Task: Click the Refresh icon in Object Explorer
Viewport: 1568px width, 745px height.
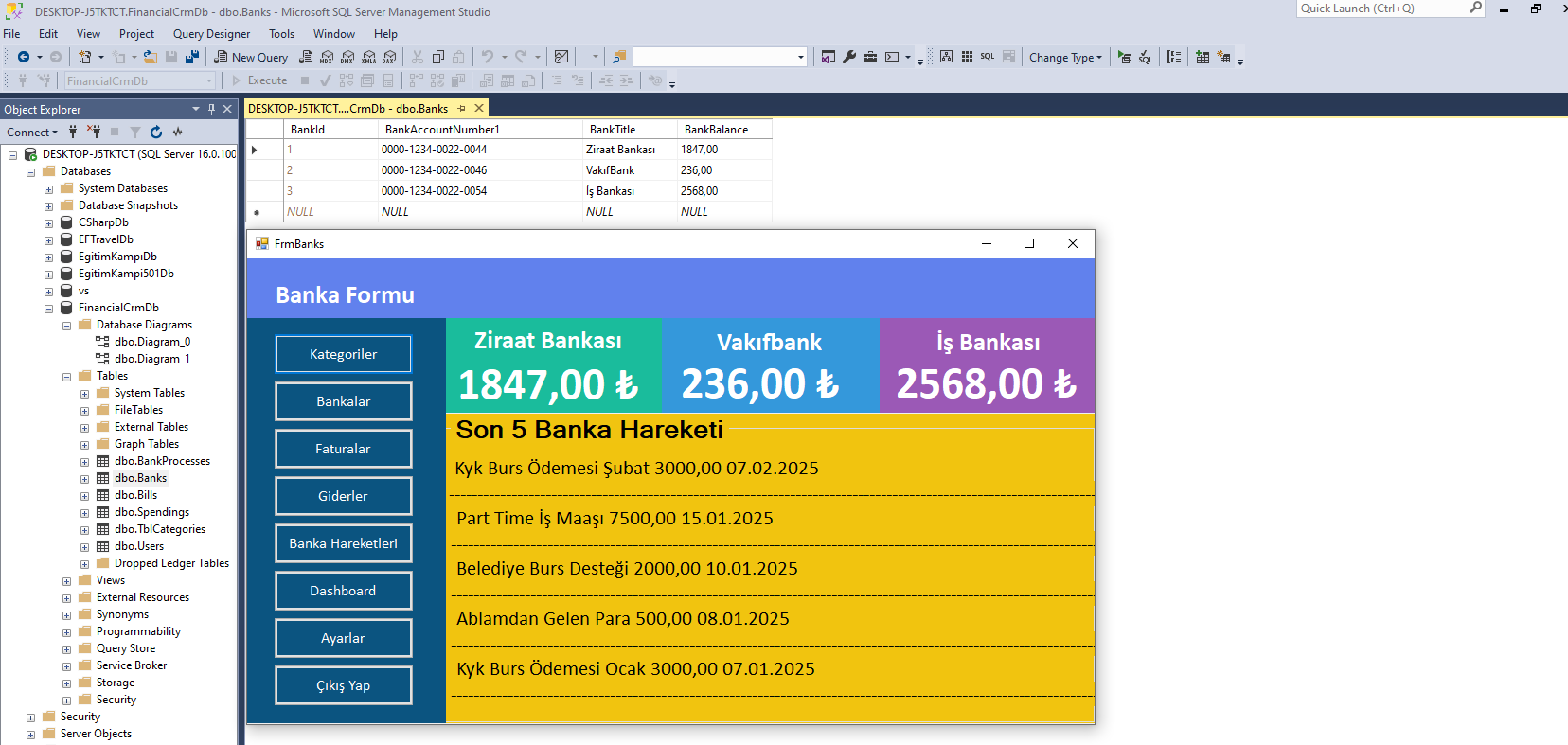Action: pos(156,132)
